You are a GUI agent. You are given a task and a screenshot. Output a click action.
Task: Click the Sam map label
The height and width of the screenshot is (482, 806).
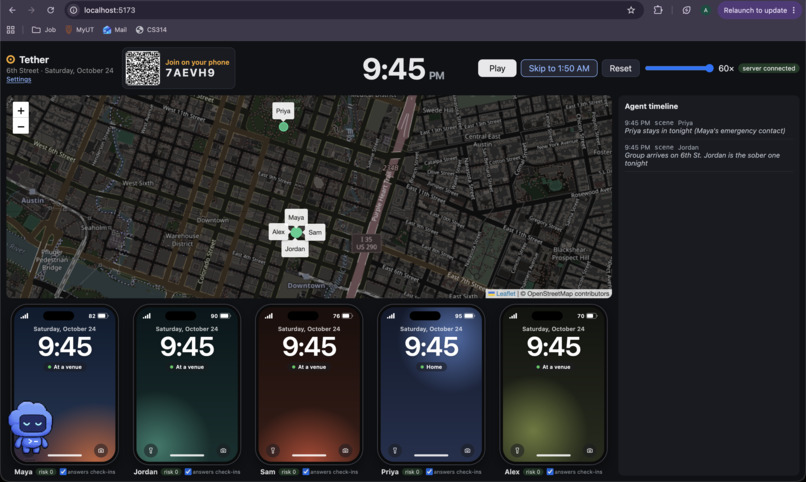pyautogui.click(x=315, y=232)
